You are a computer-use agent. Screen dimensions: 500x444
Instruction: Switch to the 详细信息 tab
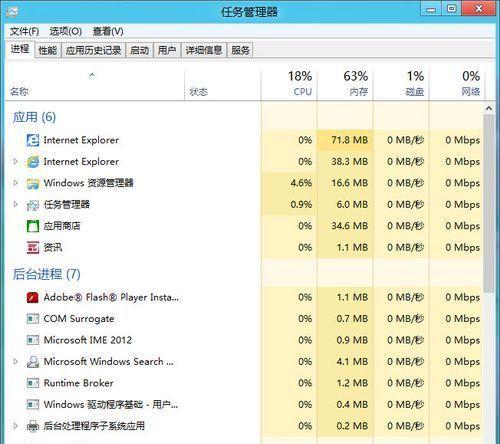click(204, 50)
